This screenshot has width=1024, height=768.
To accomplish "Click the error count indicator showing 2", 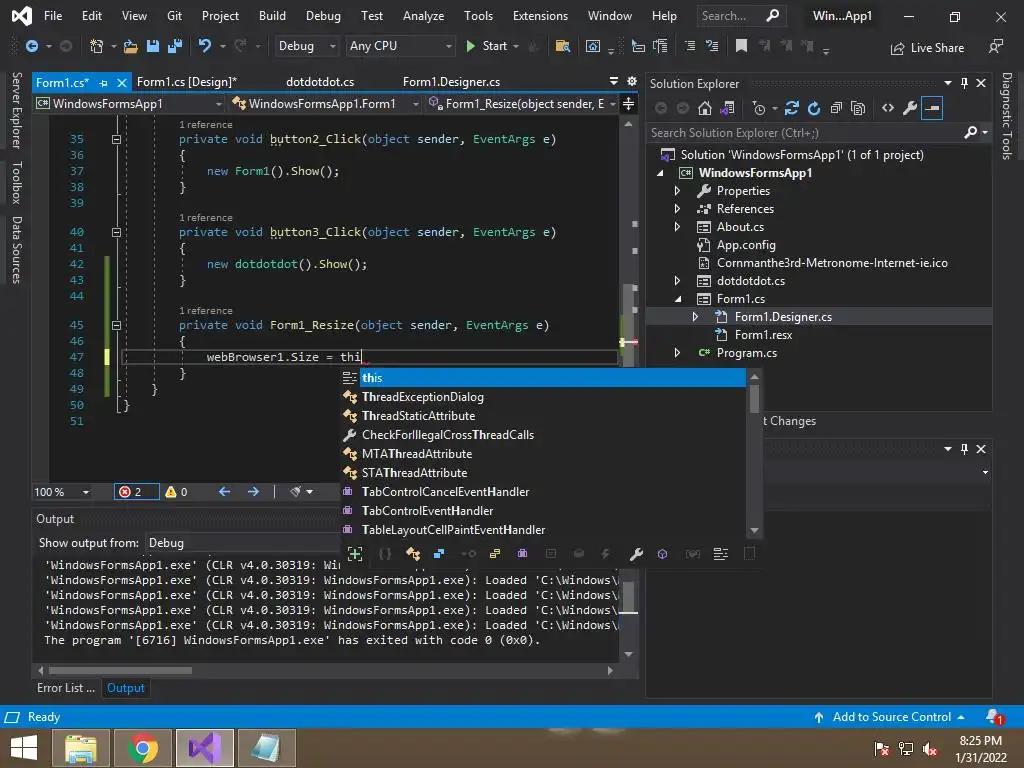I will 136,492.
